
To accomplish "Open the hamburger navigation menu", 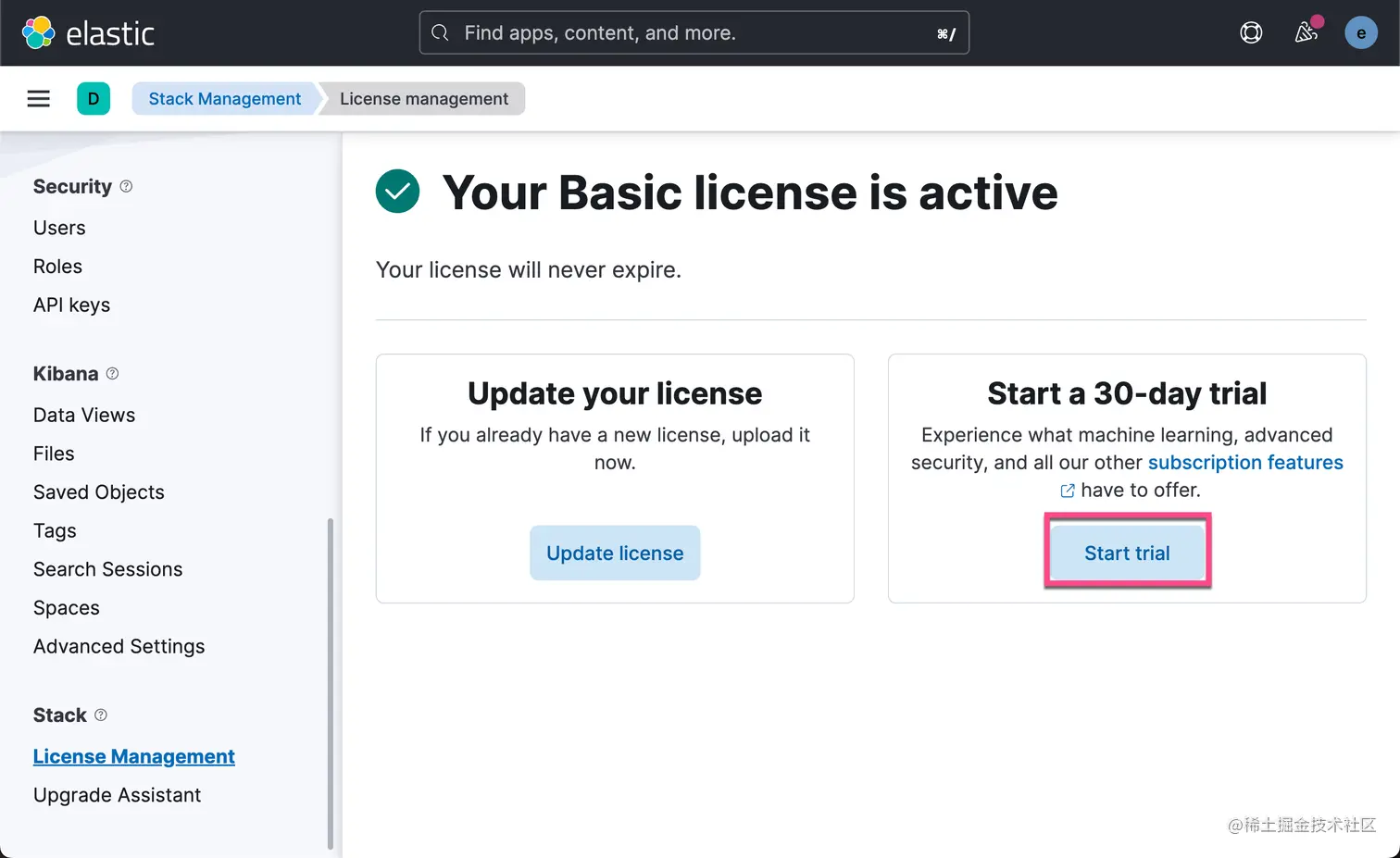I will coord(38,98).
